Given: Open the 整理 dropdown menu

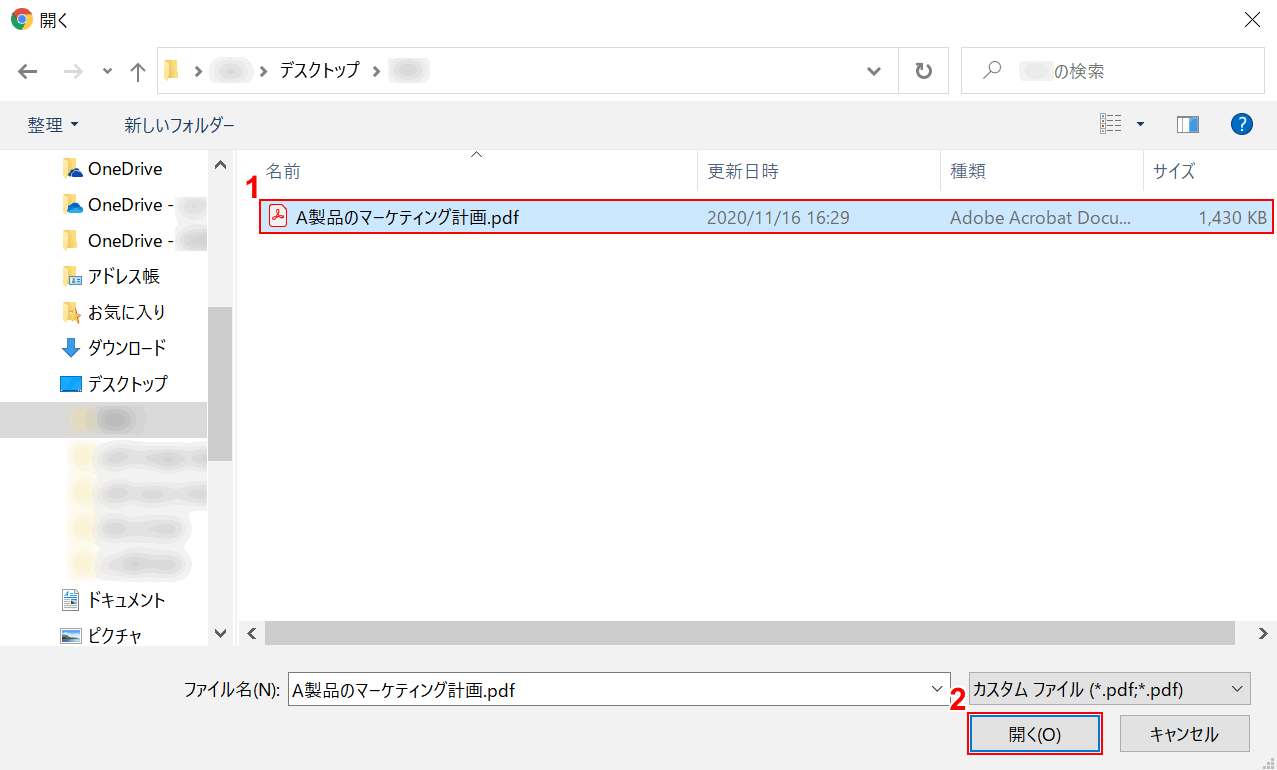Looking at the screenshot, I should (53, 125).
